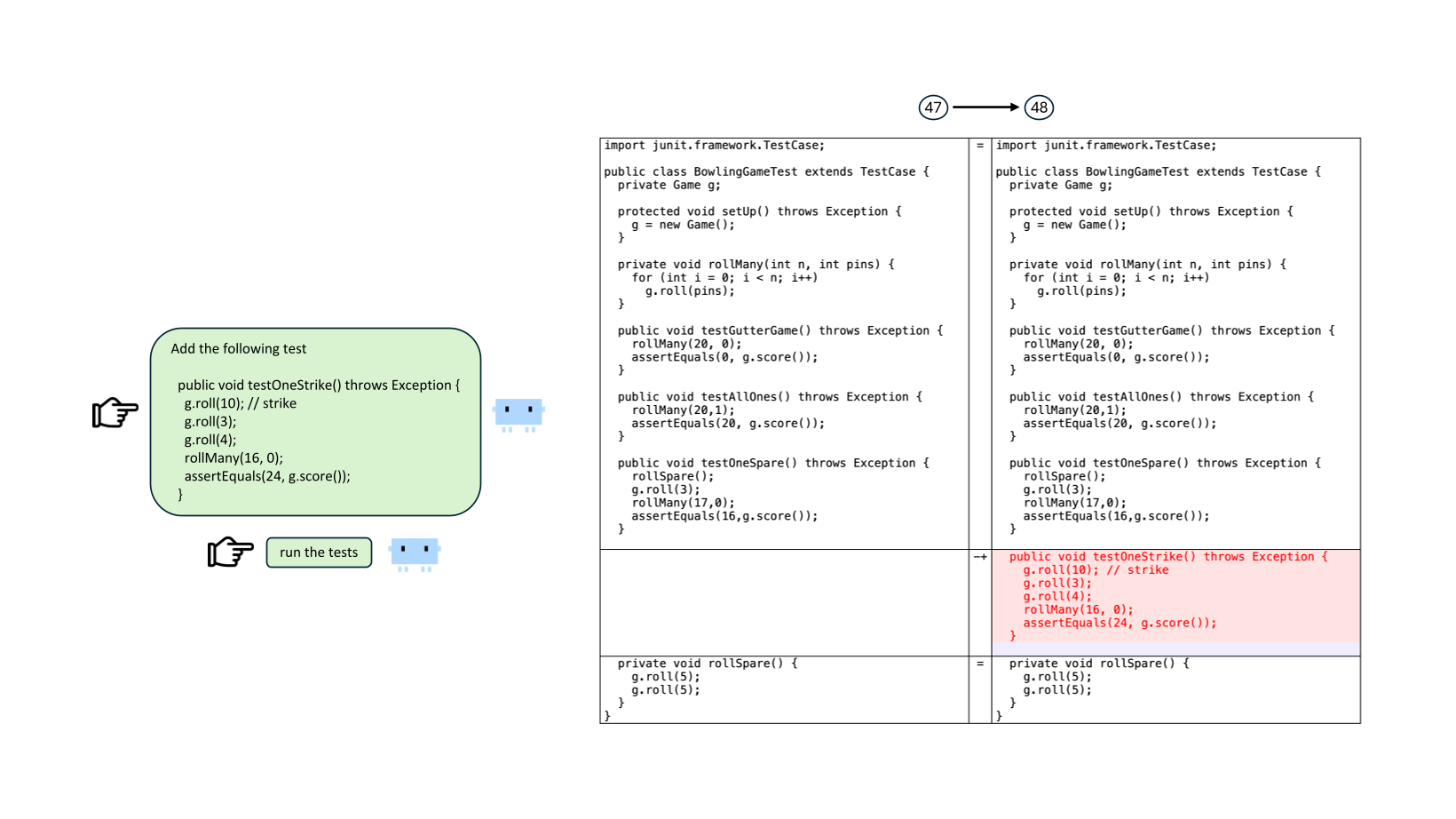
Task: Click the import statement in left pane
Action: pyautogui.click(x=715, y=146)
